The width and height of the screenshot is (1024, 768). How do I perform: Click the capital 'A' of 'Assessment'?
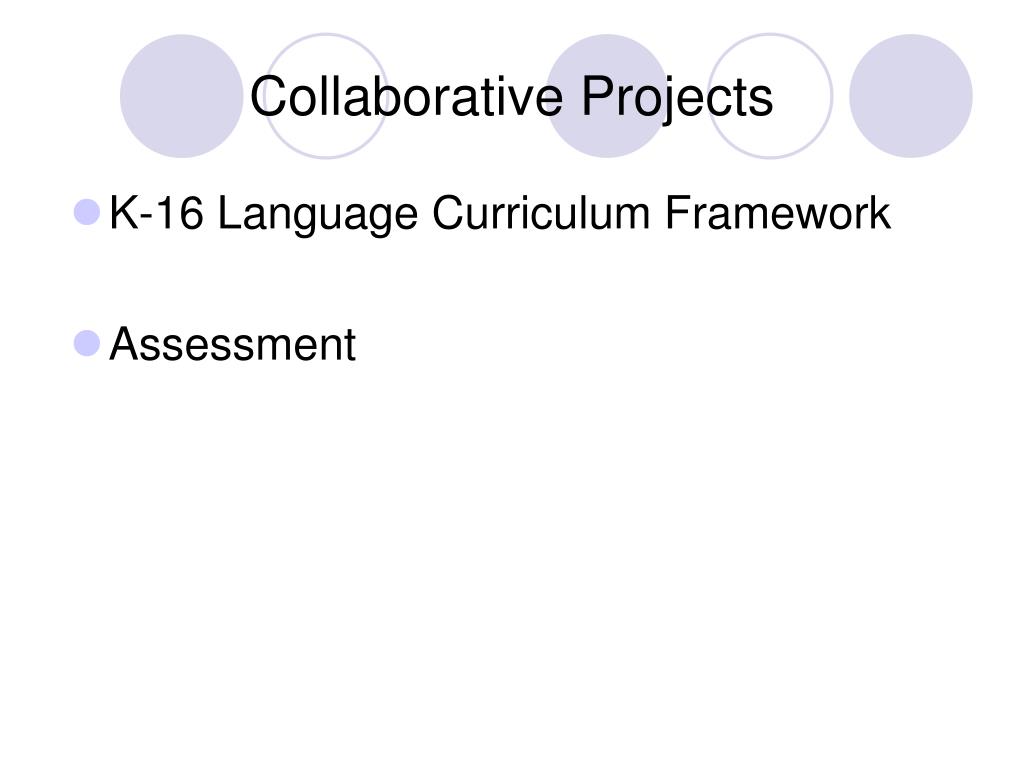tap(125, 344)
